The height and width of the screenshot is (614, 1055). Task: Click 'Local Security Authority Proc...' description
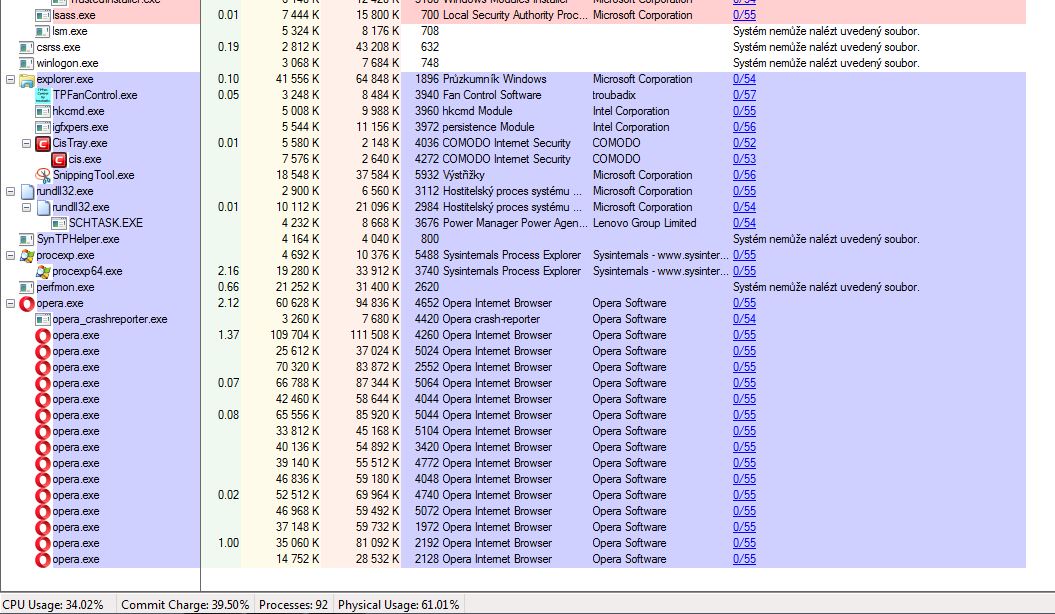515,15
